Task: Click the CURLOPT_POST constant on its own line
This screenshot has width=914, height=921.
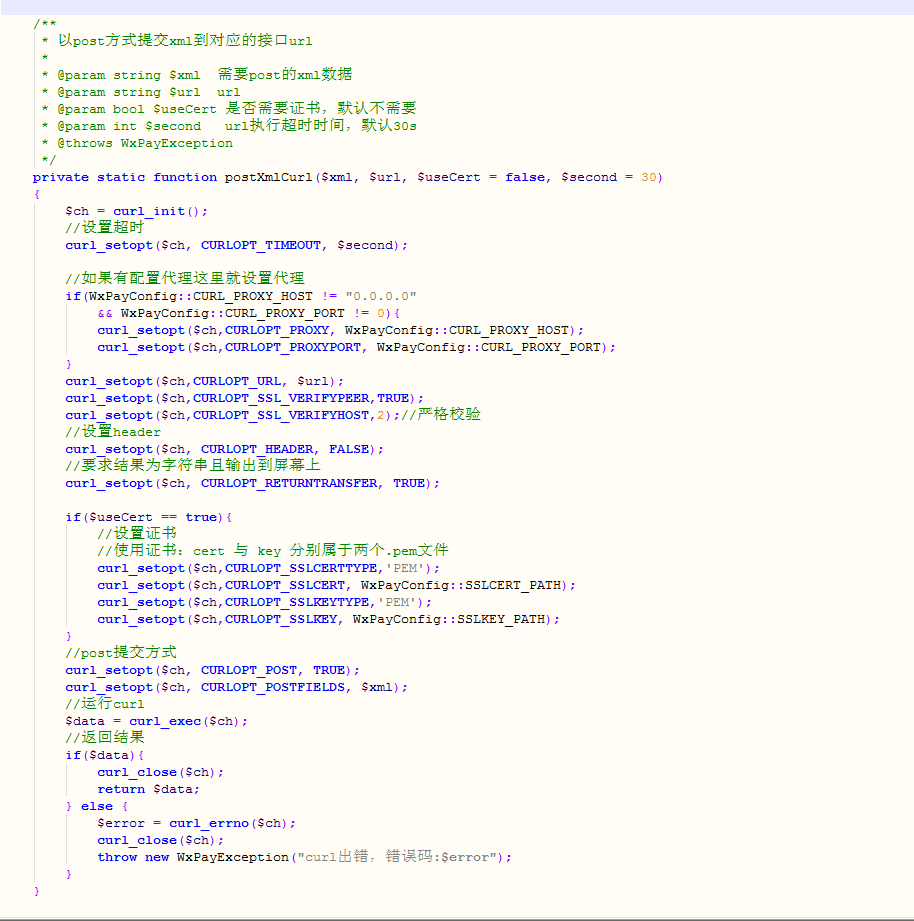Action: (x=248, y=670)
